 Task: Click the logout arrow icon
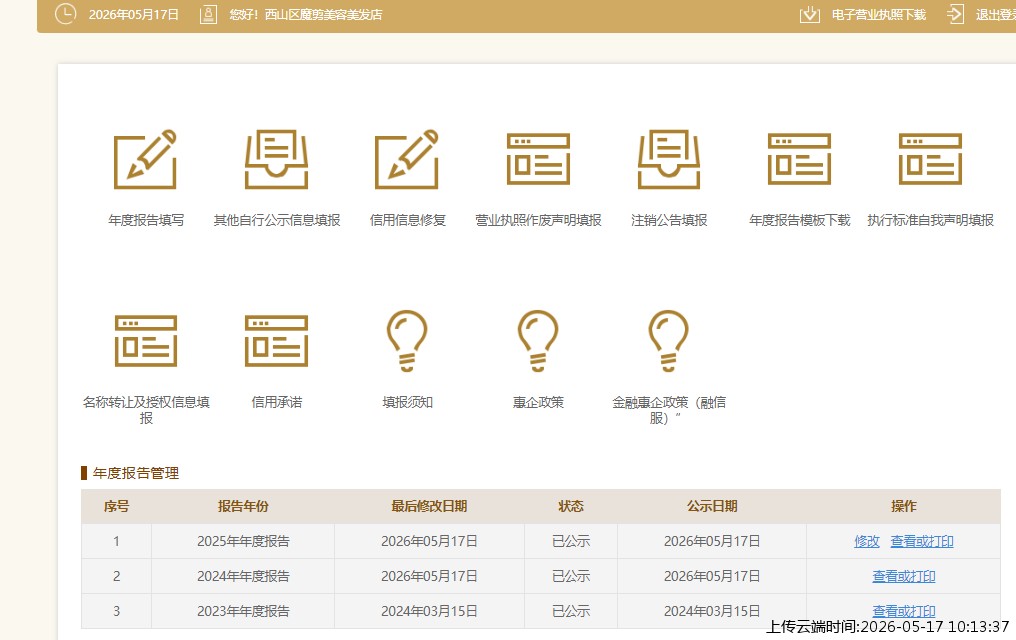pyautogui.click(x=956, y=14)
